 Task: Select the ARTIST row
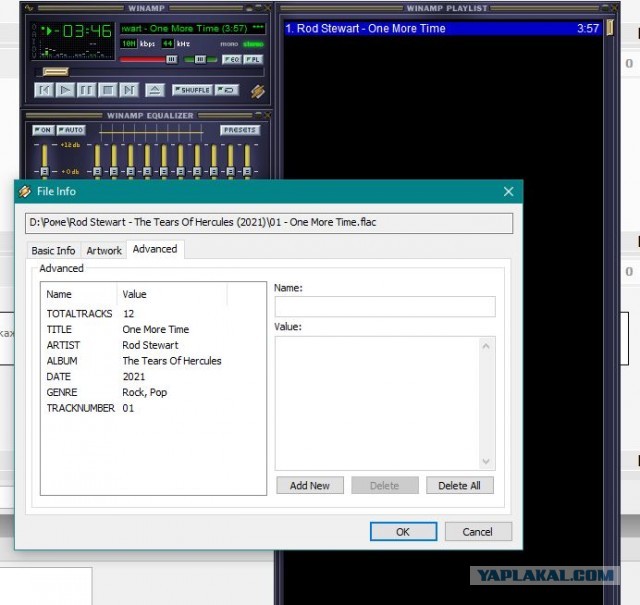pos(153,345)
